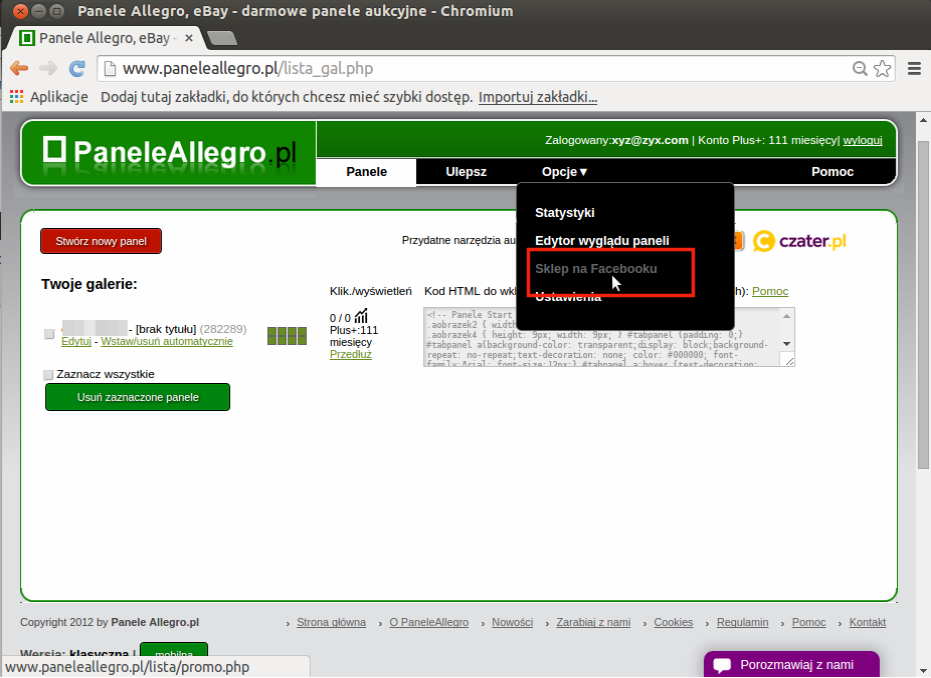Click the browser back arrow
The image size is (931, 678).
tap(19, 69)
